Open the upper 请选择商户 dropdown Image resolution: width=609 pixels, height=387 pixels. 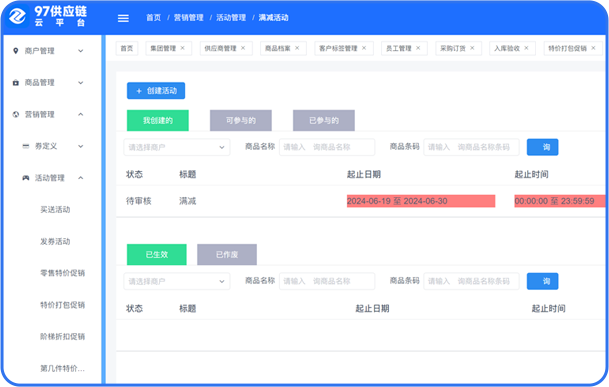point(177,147)
